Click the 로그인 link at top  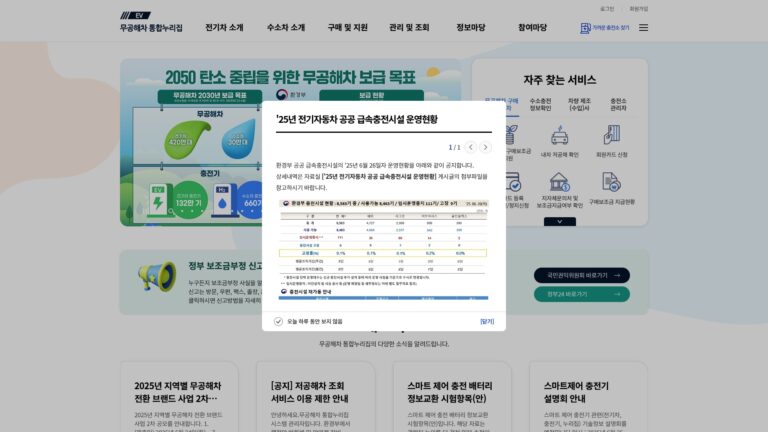[x=607, y=9]
